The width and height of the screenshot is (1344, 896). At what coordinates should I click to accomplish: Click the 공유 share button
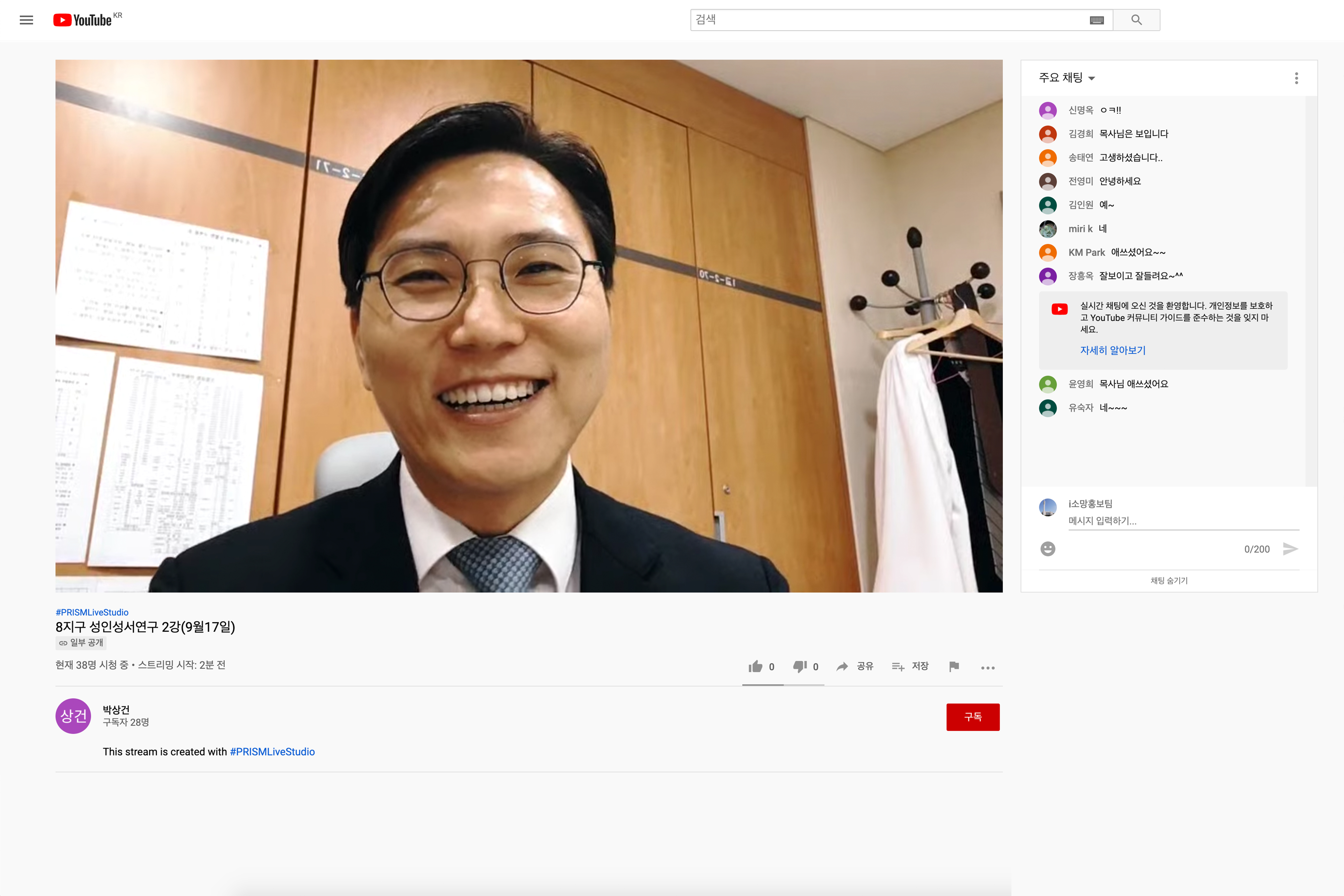(x=854, y=666)
